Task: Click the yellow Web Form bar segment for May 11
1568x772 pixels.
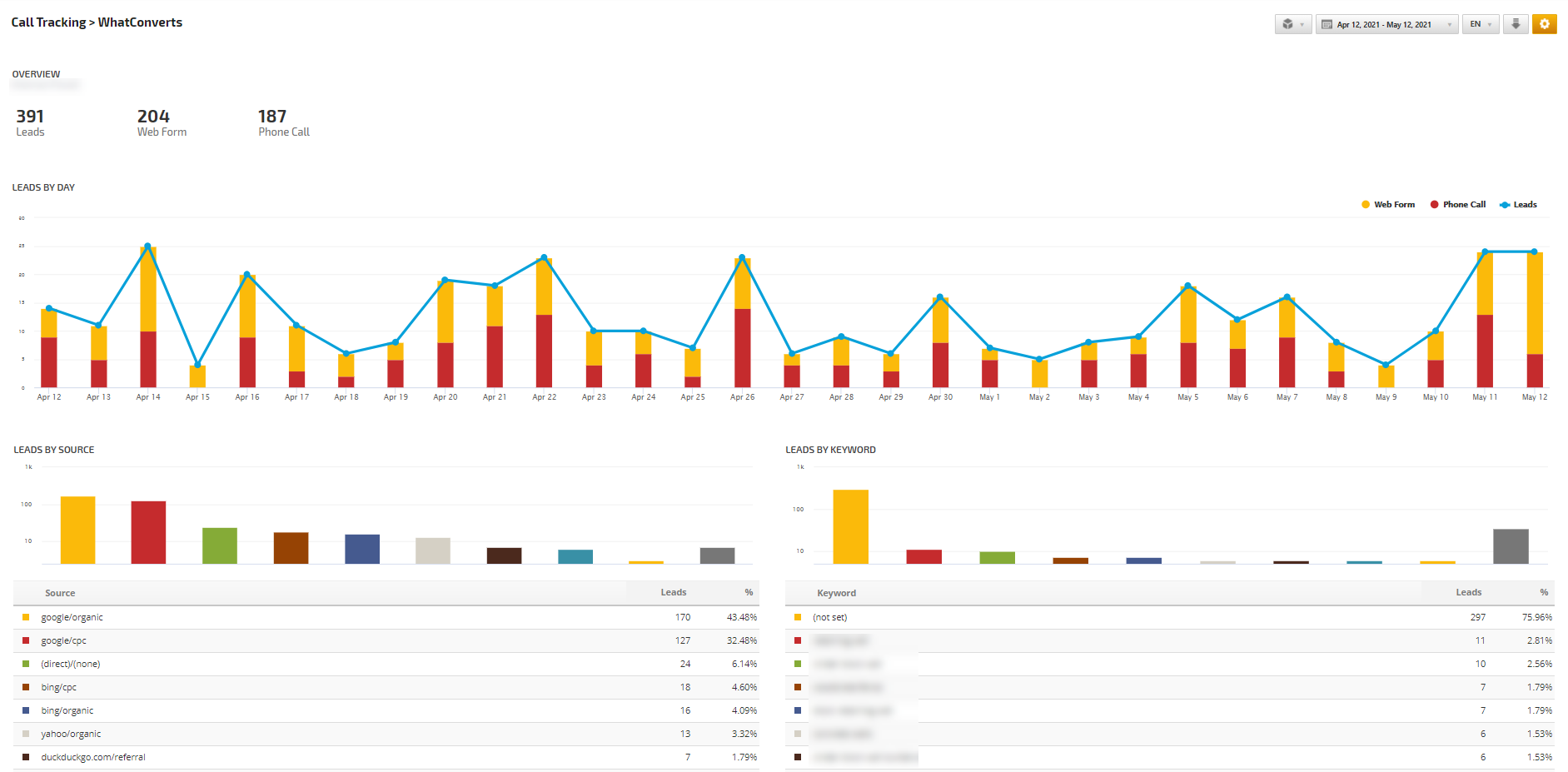Action: 1485,283
